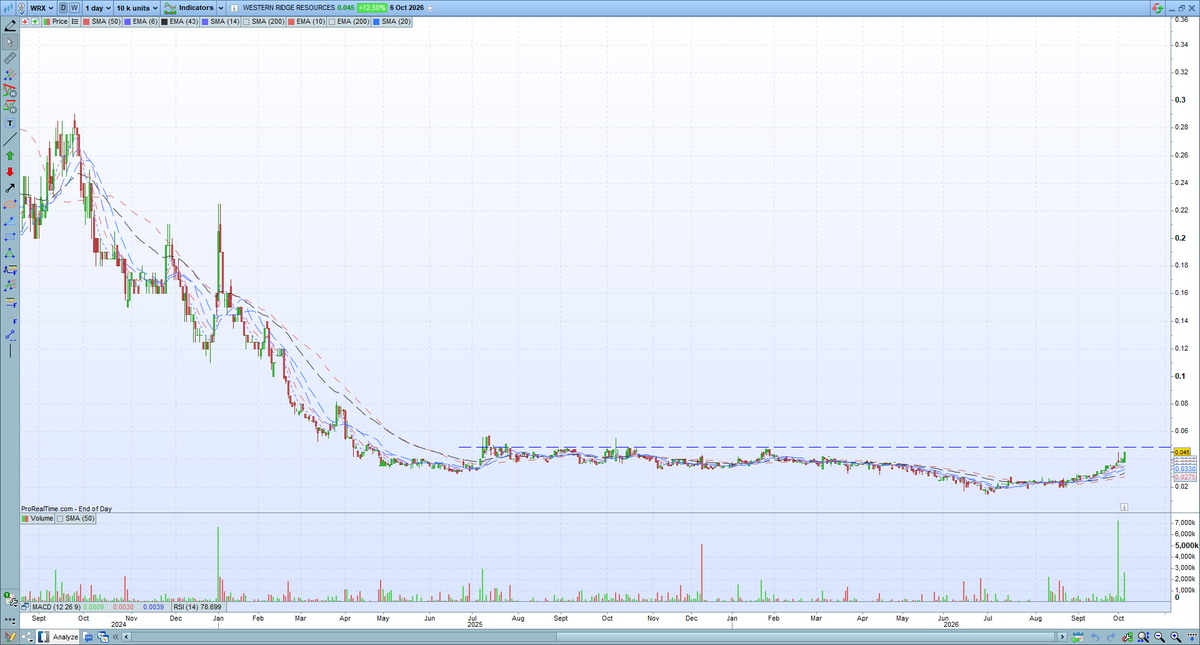Image resolution: width=1200 pixels, height=645 pixels.
Task: Select the pencil drawing tool
Action: pyautogui.click(x=10, y=26)
